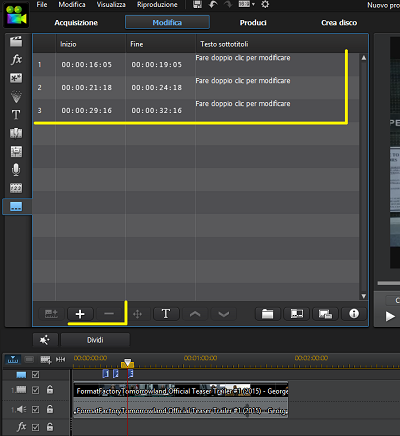Open the aspect ratio dropdown in top bar
400x436 pixels.
[247, 4]
